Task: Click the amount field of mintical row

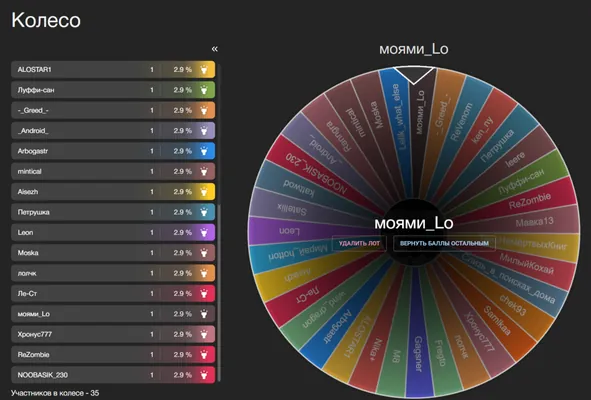Action: (152, 172)
